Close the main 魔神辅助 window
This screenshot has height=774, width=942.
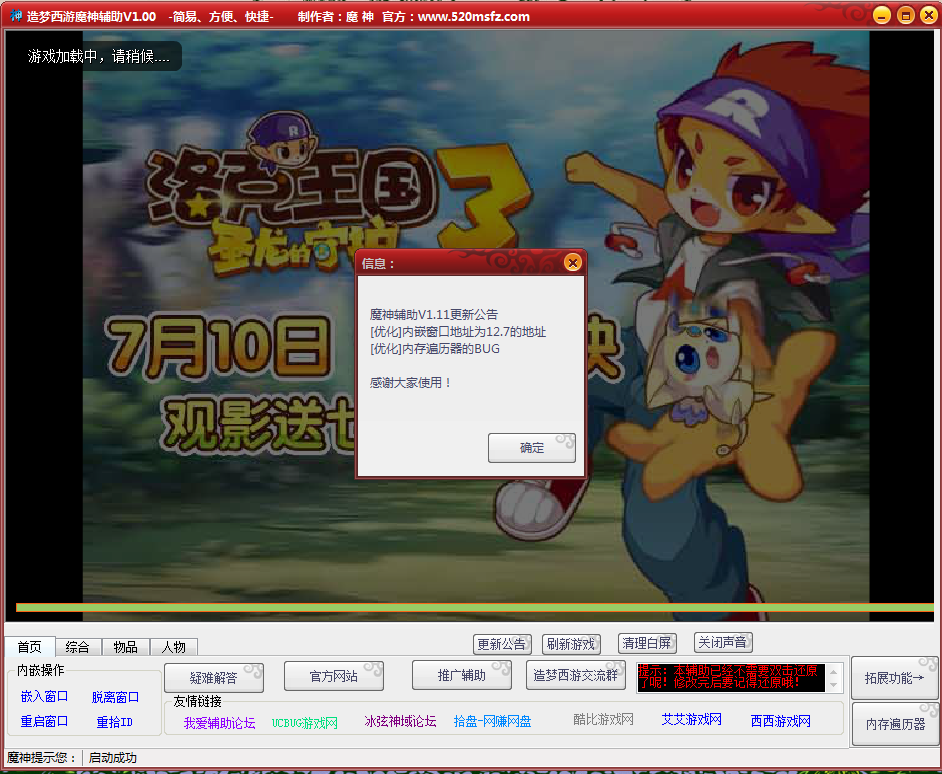929,16
